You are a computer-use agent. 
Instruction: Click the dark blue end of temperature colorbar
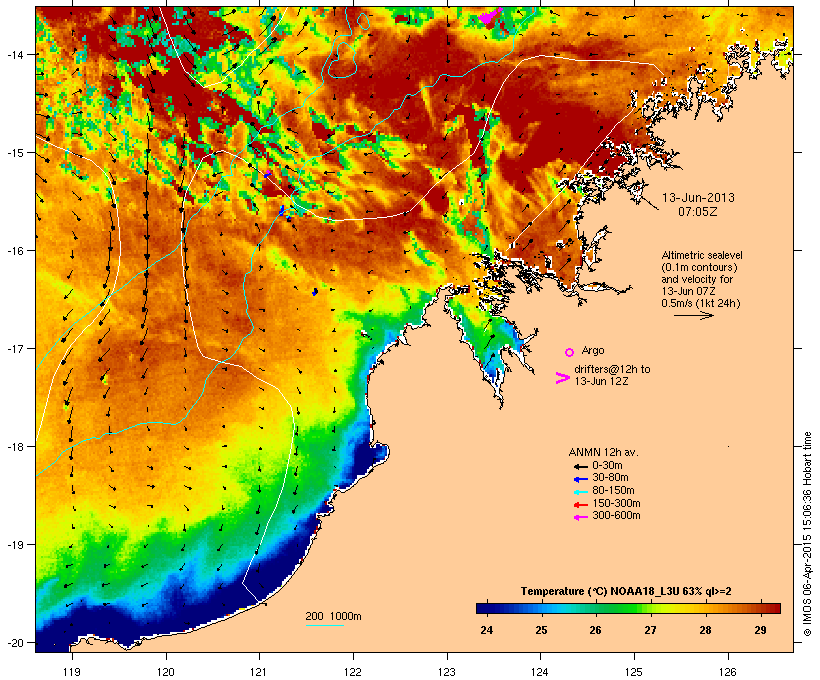coord(484,608)
